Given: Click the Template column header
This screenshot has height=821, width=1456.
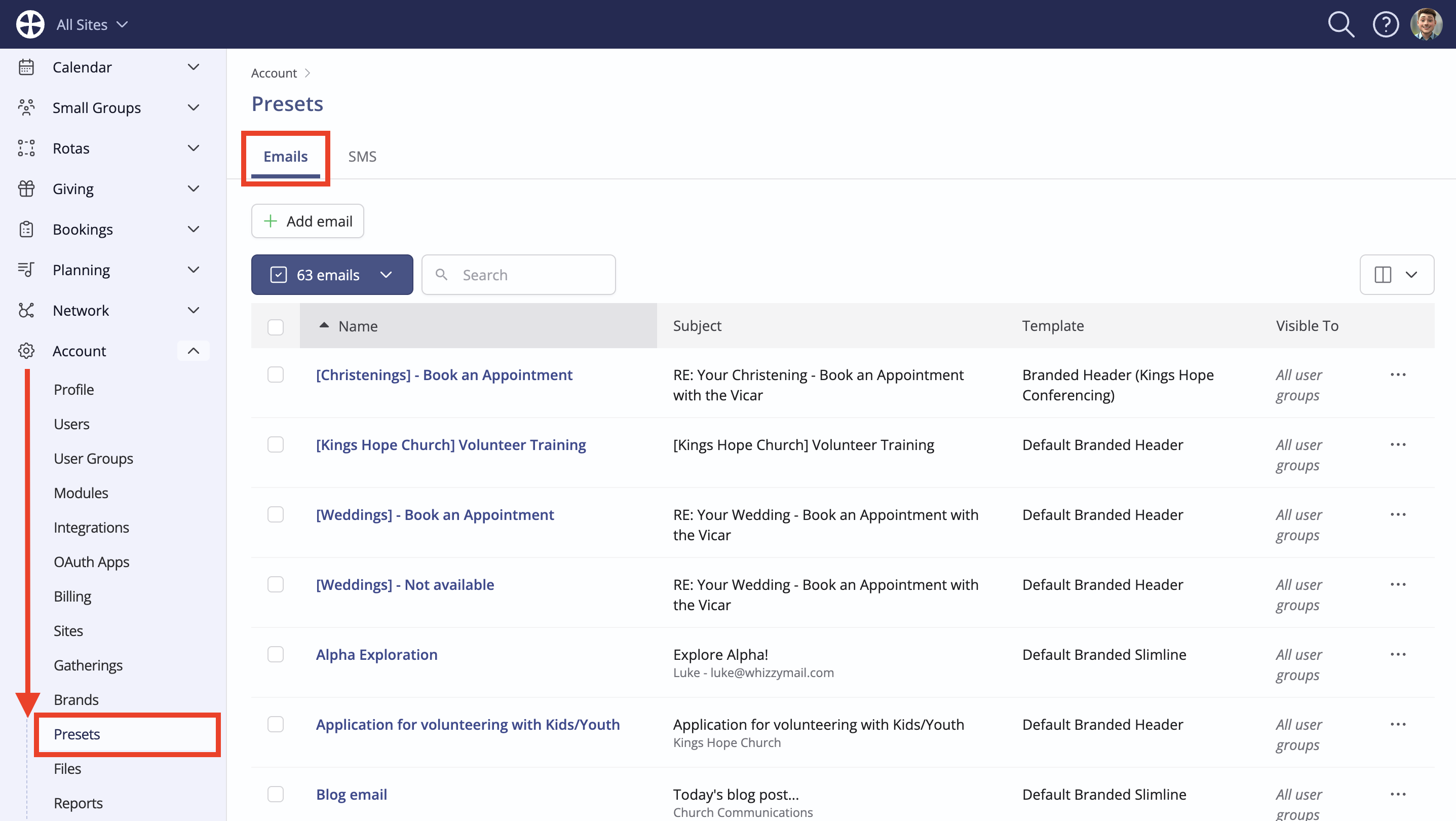Looking at the screenshot, I should pyautogui.click(x=1053, y=326).
